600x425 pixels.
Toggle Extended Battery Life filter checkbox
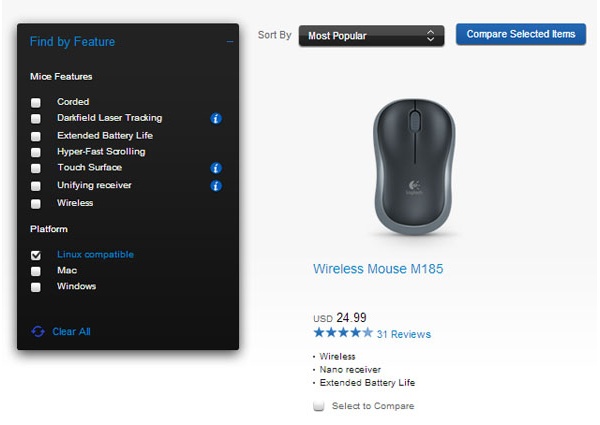36,136
